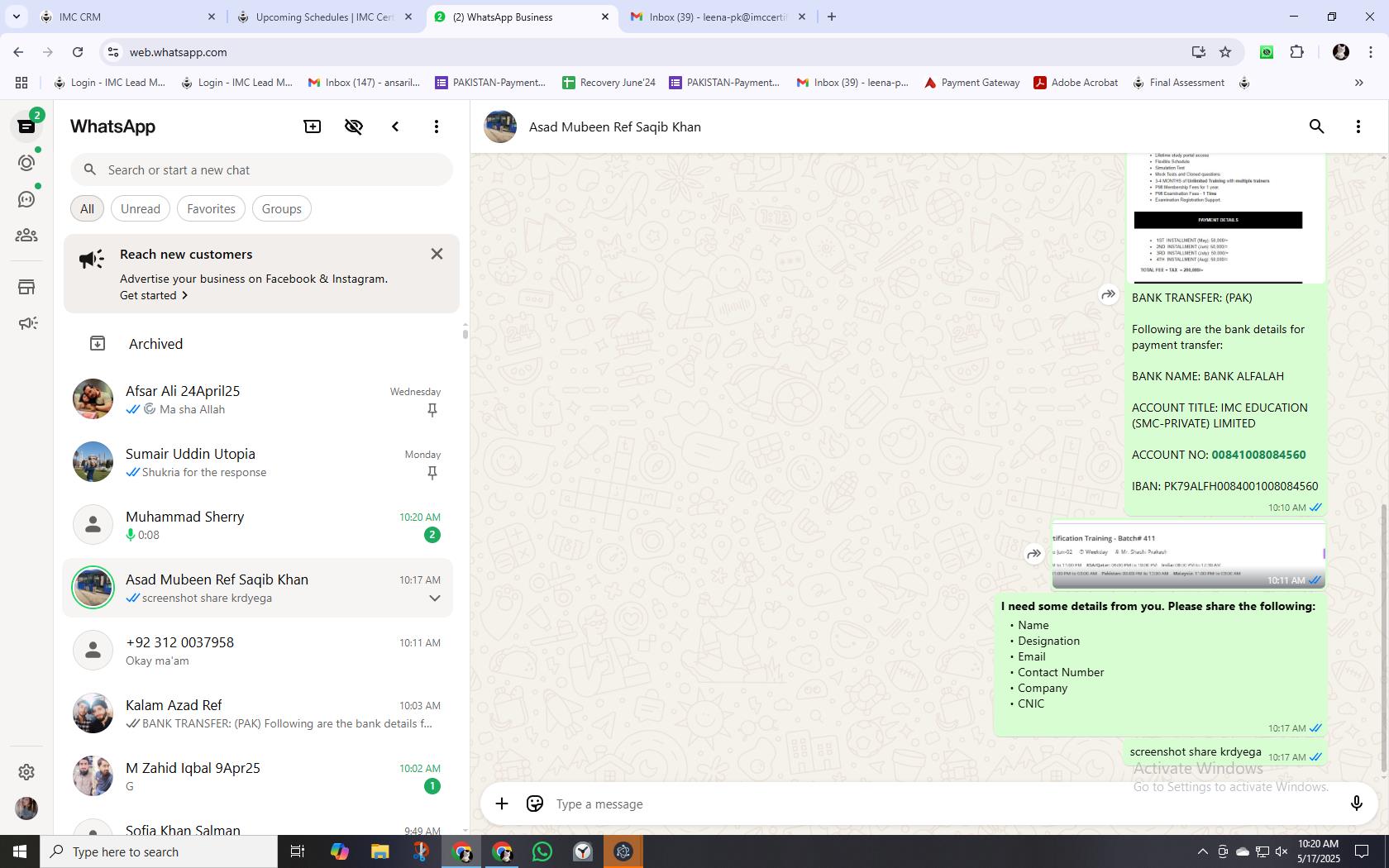Focus the search or start new chat field

click(261, 169)
